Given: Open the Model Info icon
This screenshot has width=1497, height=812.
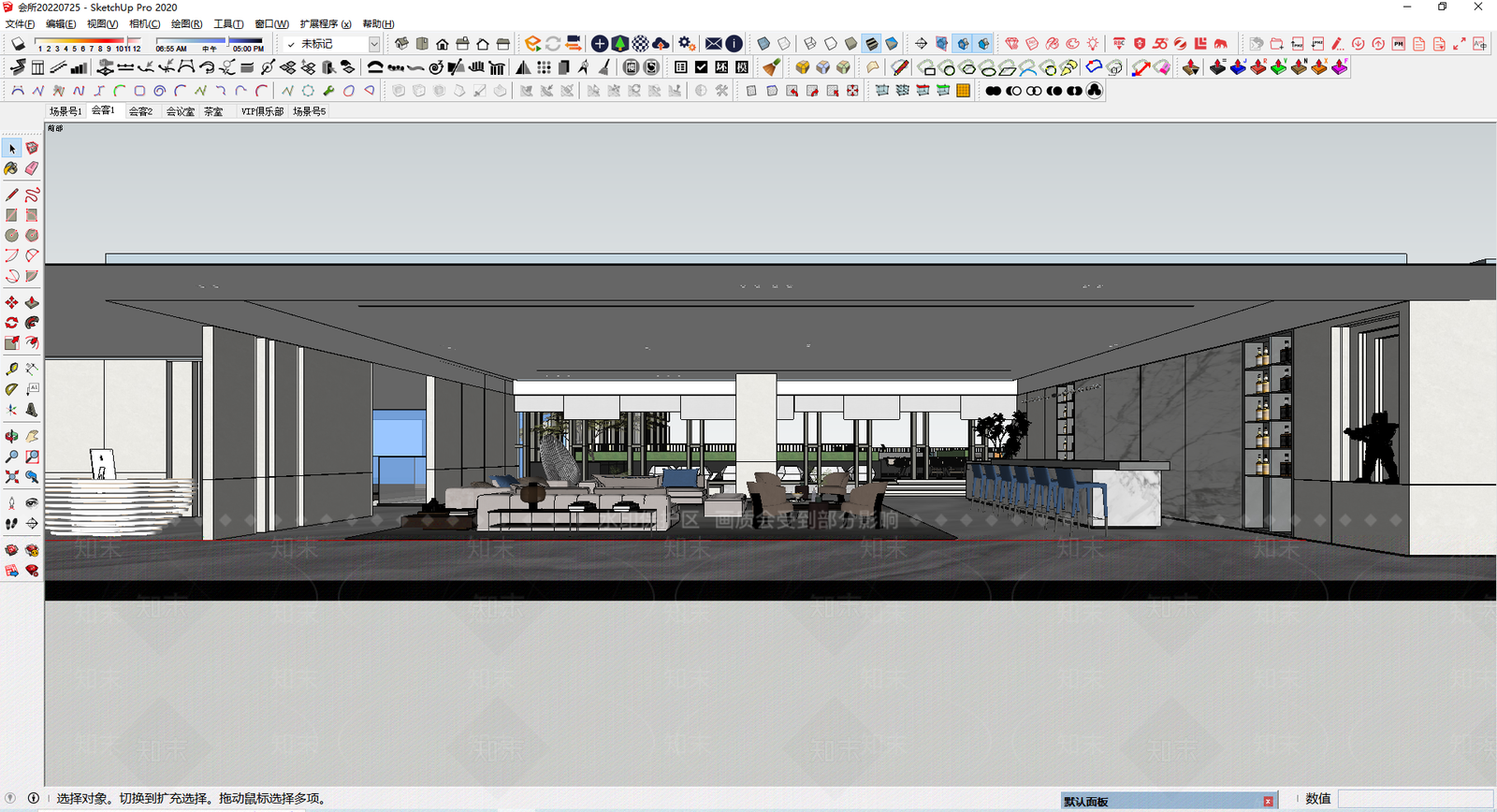Looking at the screenshot, I should tap(734, 44).
